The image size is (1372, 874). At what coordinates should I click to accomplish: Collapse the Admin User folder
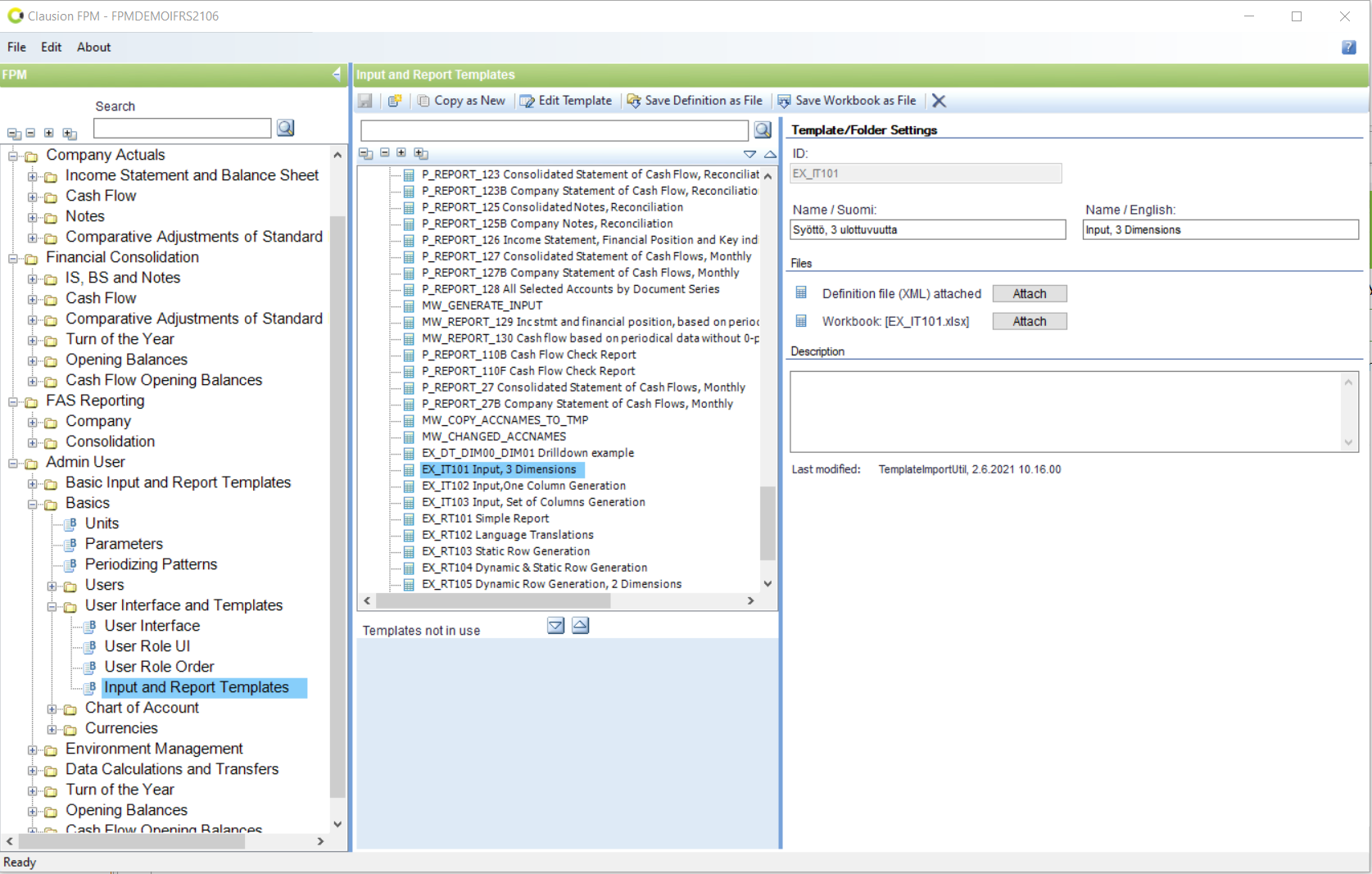coord(13,463)
